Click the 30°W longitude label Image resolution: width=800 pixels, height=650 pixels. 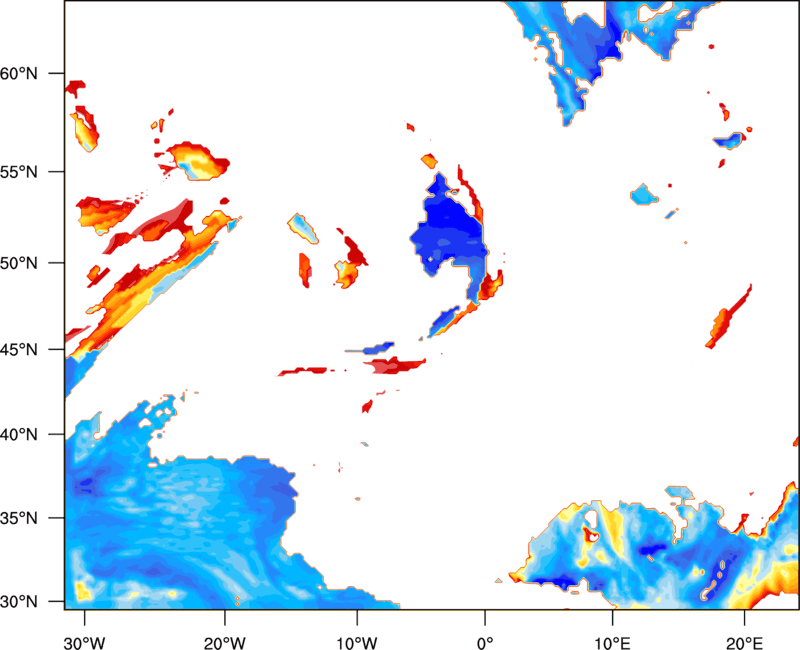(84, 643)
